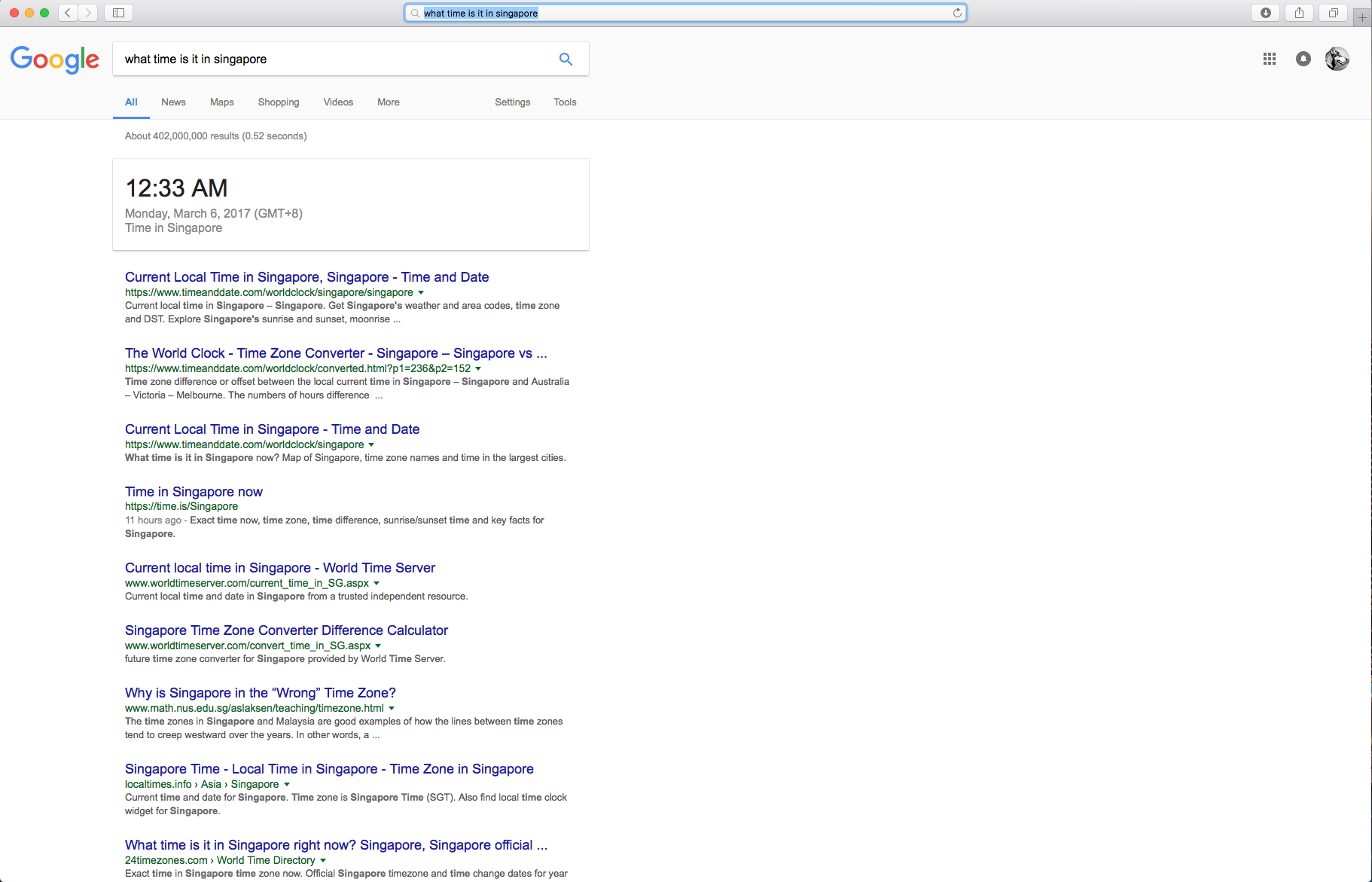Expand options arrow for converted.html result
1372x882 pixels.
[x=478, y=368]
